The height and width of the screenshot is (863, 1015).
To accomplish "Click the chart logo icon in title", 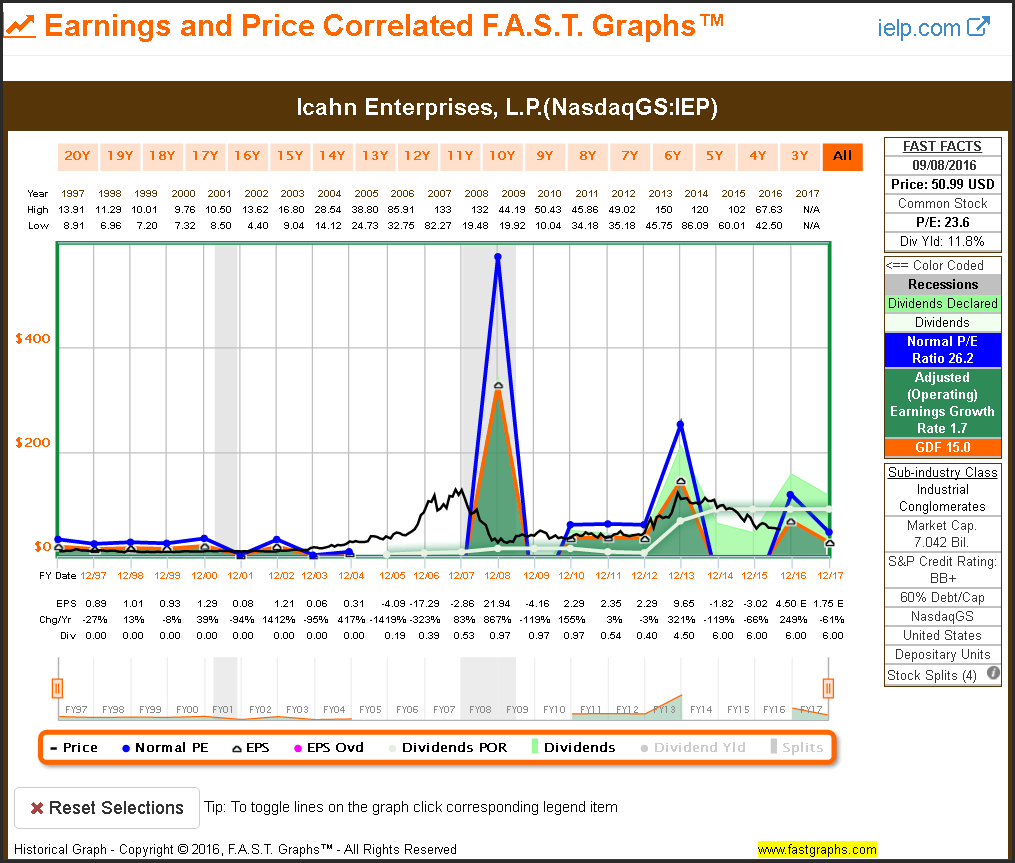I will (21, 27).
